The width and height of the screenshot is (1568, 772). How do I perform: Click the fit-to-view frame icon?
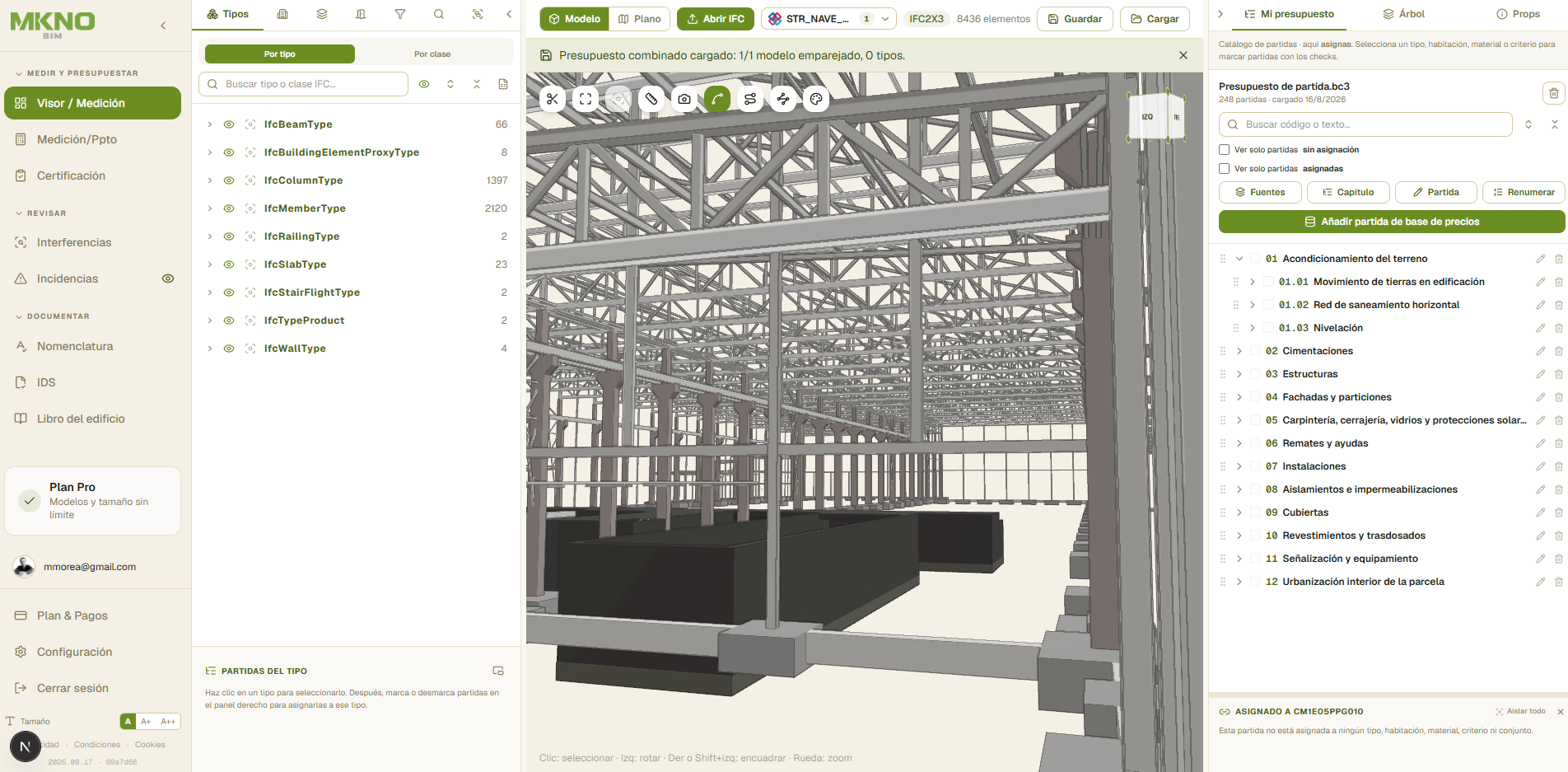pos(586,99)
